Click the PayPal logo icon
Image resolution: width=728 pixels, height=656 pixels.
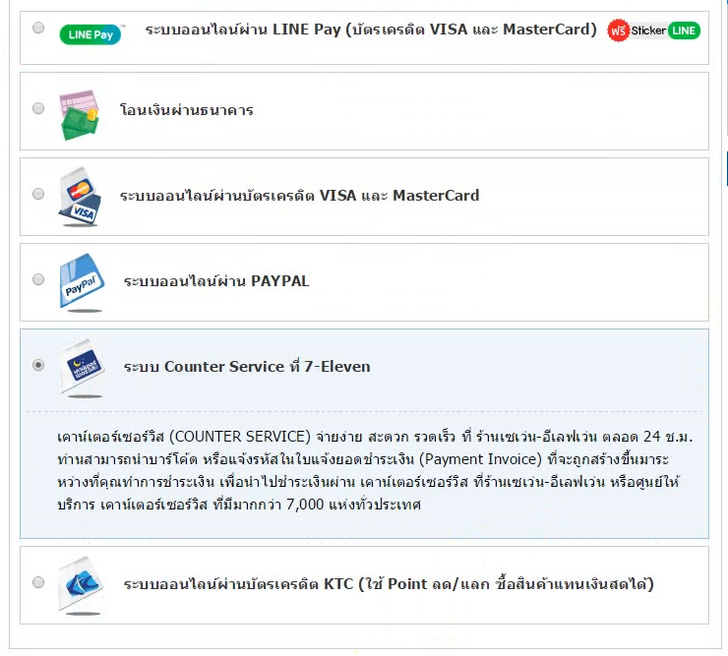point(79,282)
